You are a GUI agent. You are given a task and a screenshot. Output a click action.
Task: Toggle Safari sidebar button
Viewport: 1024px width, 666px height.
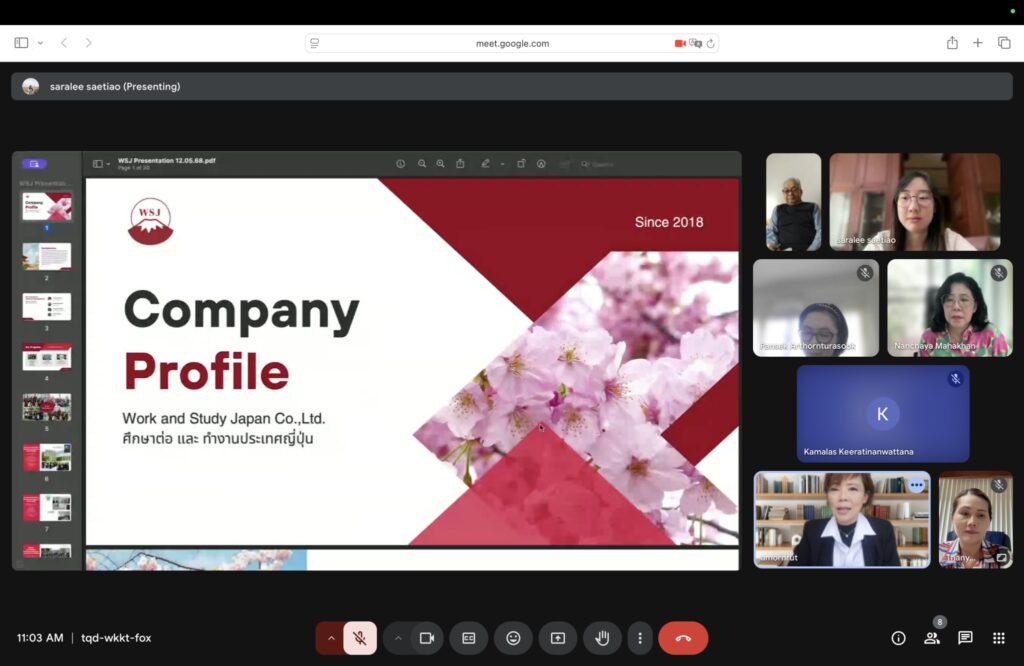click(x=21, y=43)
